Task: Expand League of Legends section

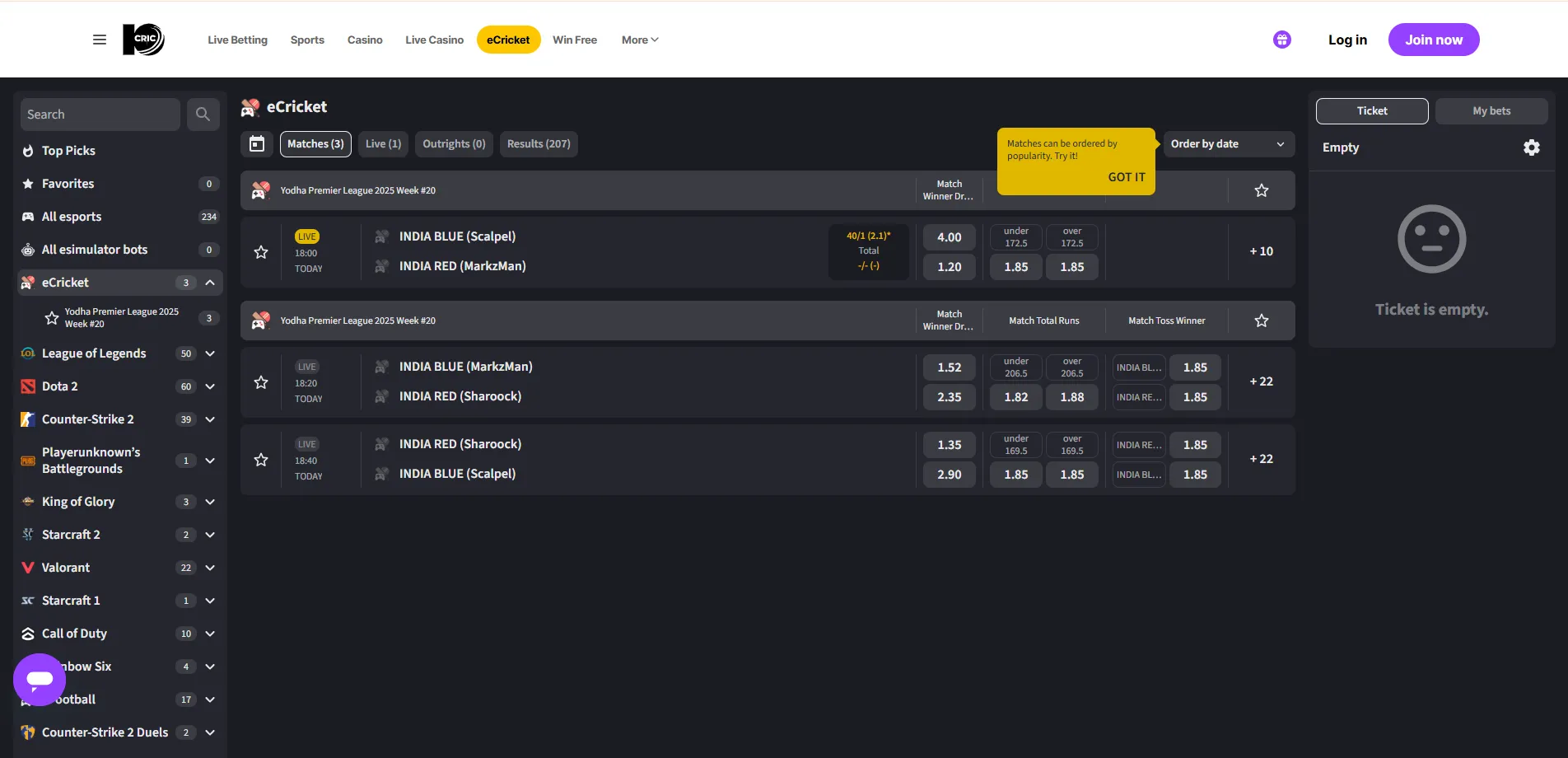Action: [x=210, y=353]
